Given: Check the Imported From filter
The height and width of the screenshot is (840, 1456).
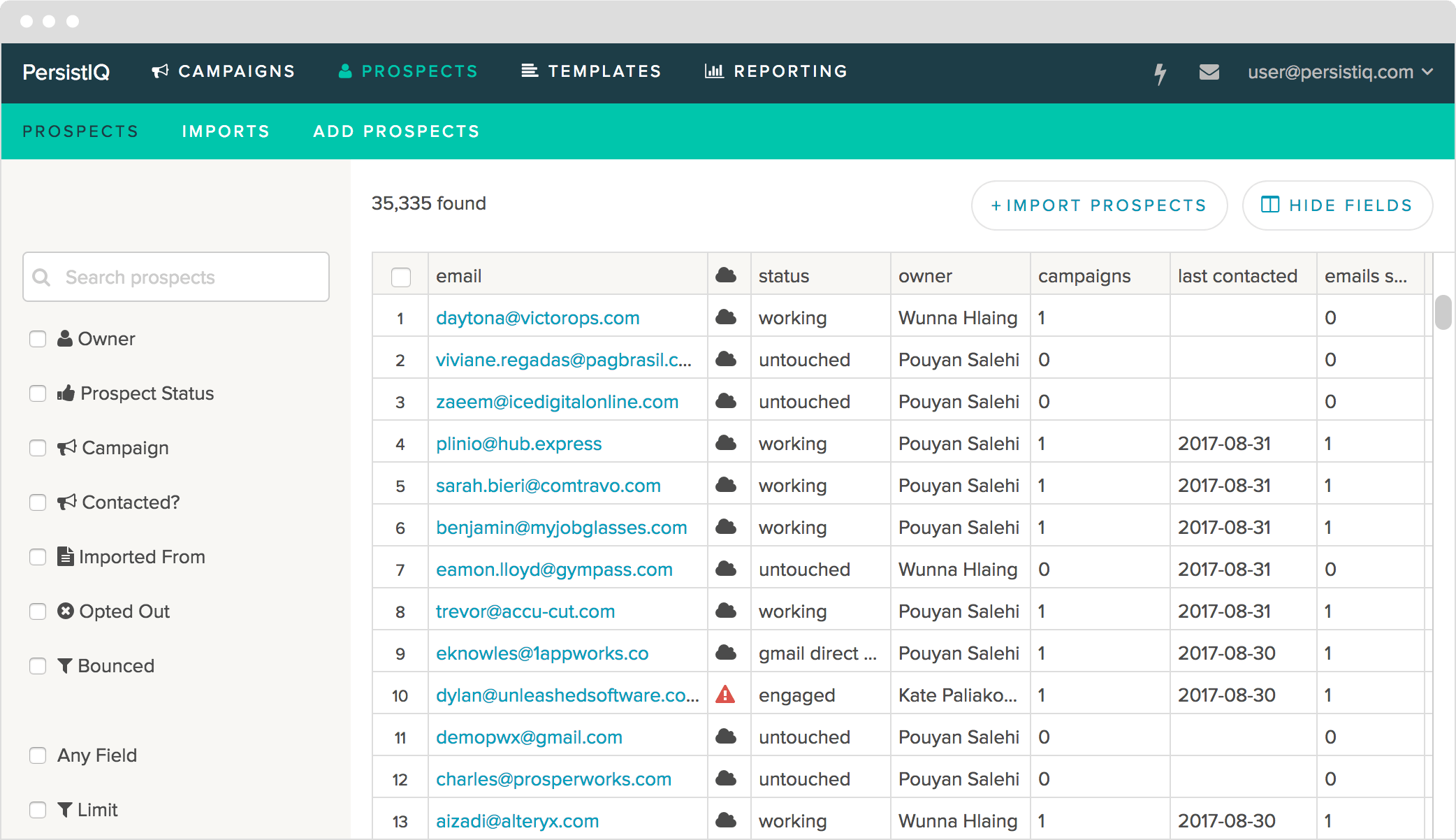Looking at the screenshot, I should (38, 557).
